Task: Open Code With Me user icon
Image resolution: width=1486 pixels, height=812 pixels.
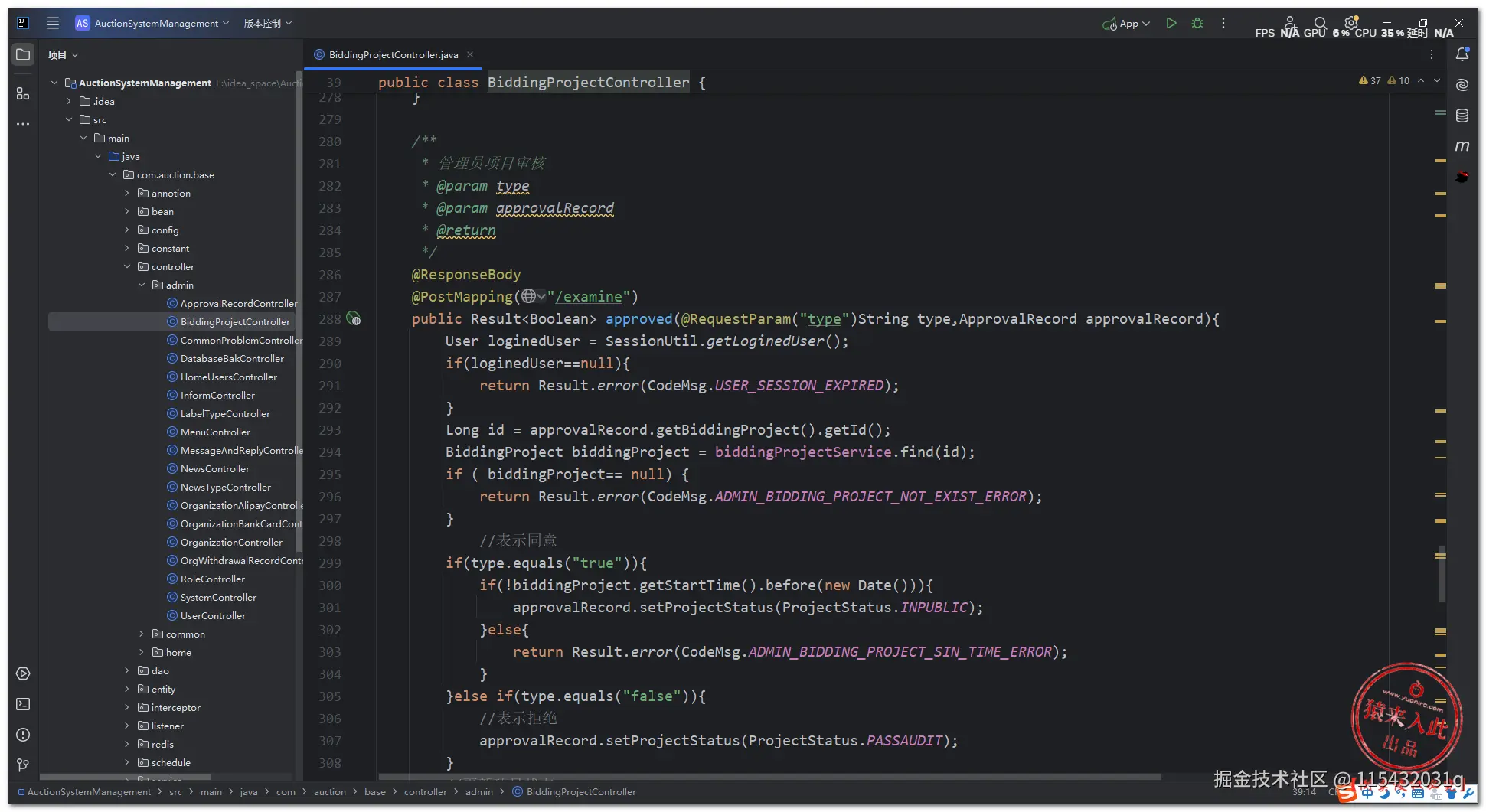Action: tap(1289, 23)
